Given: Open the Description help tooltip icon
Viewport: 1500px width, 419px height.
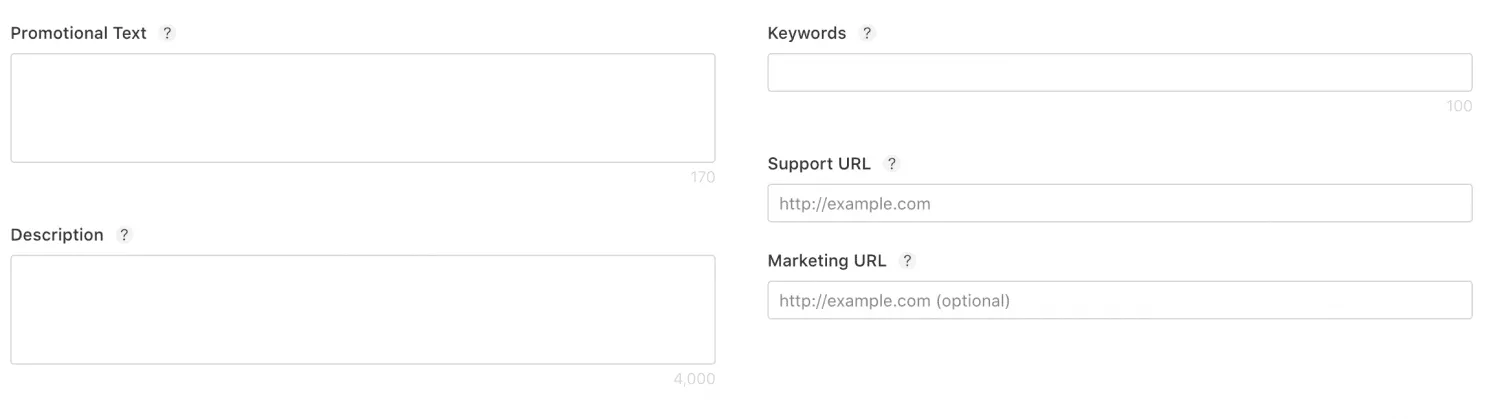Looking at the screenshot, I should pyautogui.click(x=124, y=235).
